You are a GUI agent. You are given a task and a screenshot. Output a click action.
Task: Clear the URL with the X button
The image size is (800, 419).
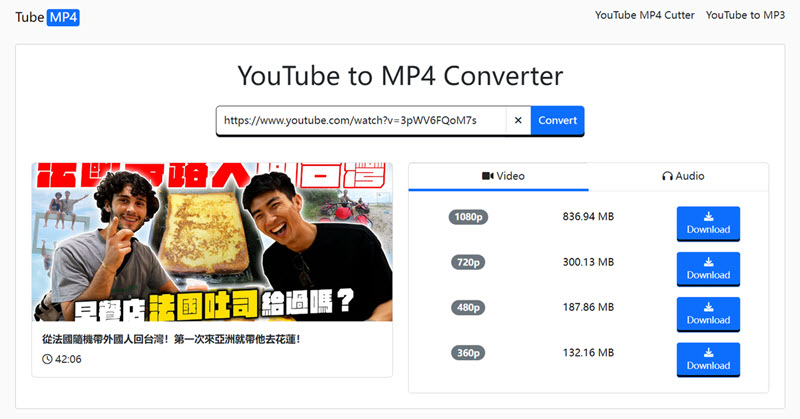click(x=518, y=120)
